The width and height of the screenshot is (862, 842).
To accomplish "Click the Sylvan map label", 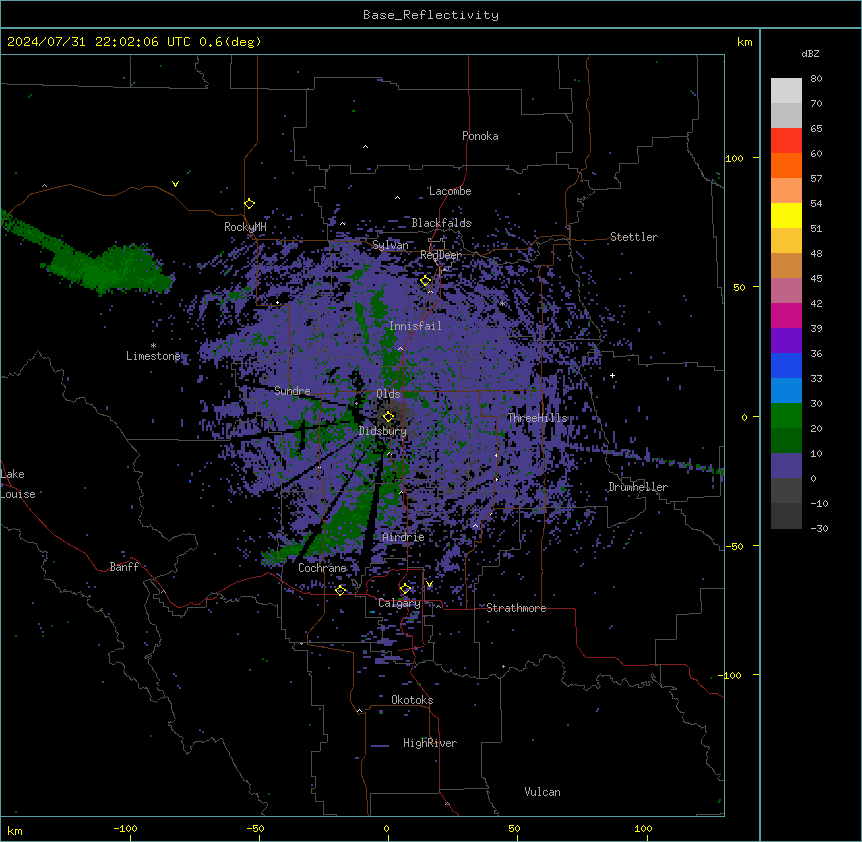I will [390, 245].
